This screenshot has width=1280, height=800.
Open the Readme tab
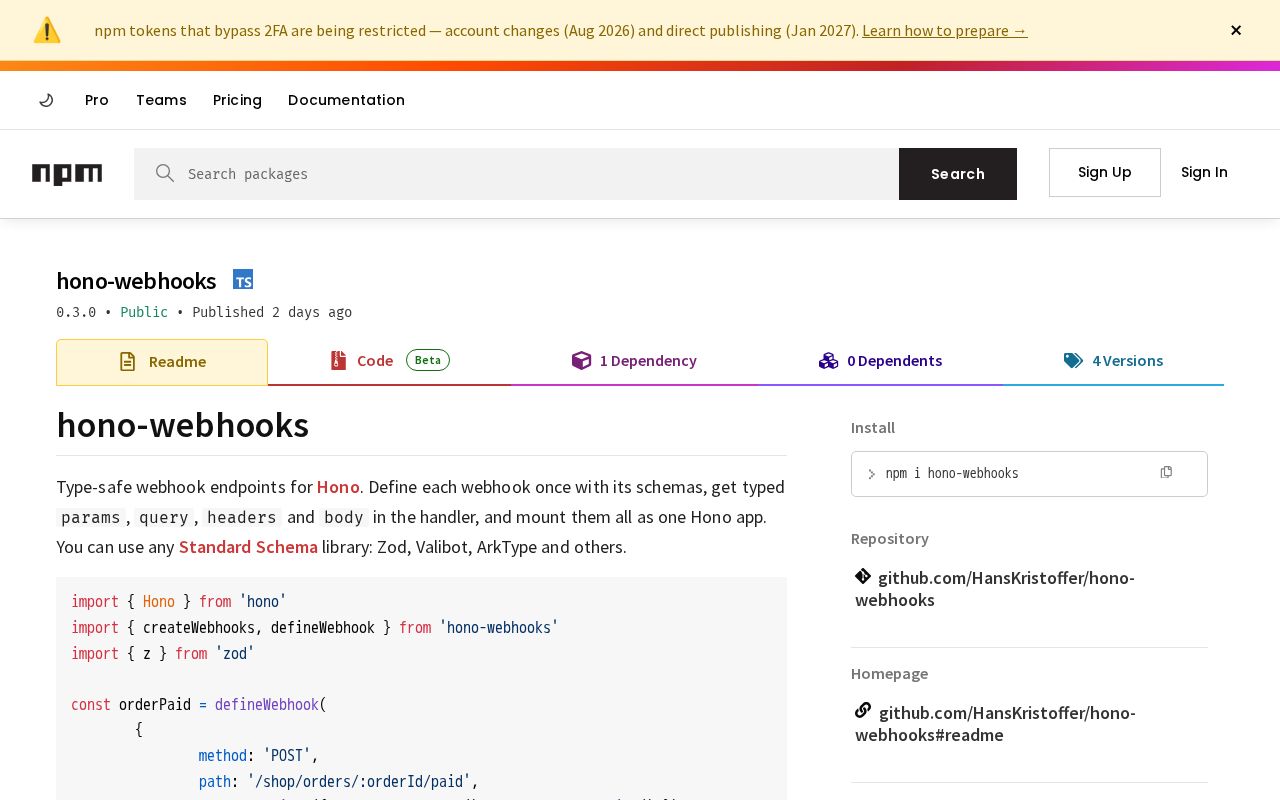pyautogui.click(x=162, y=362)
